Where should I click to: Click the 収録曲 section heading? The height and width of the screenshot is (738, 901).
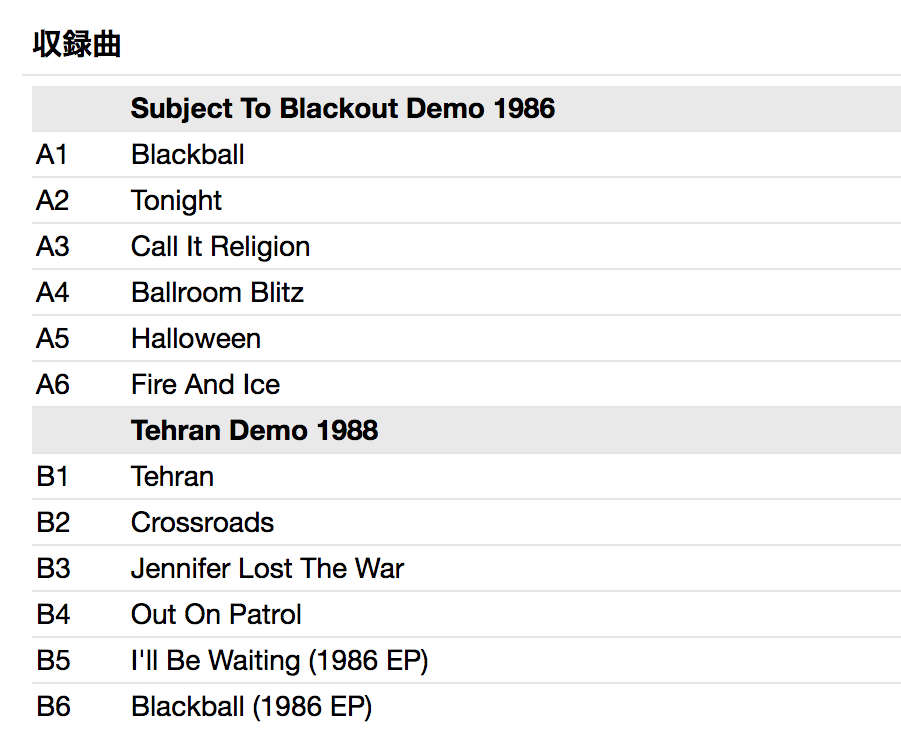tap(77, 45)
